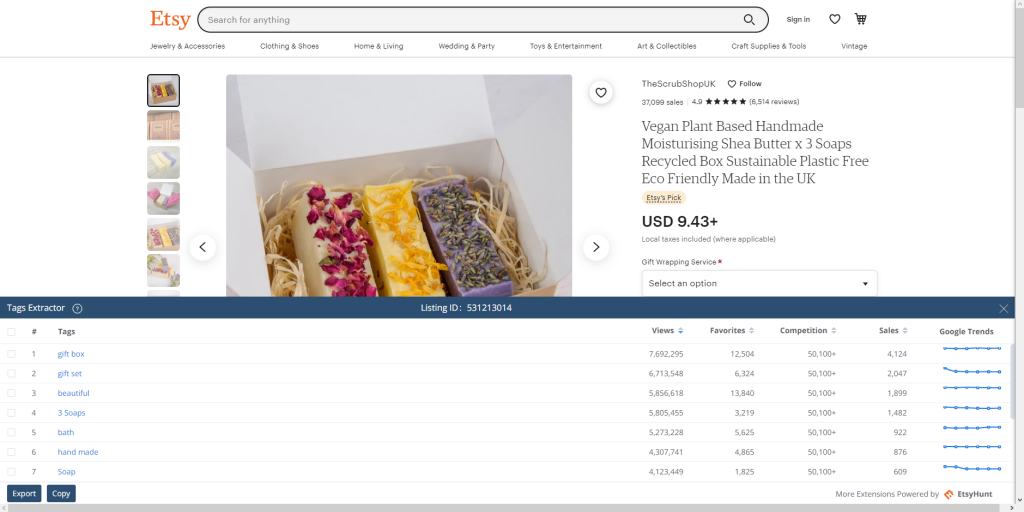Image resolution: width=1024 pixels, height=512 pixels.
Task: Sort tags by Views column
Action: click(666, 331)
